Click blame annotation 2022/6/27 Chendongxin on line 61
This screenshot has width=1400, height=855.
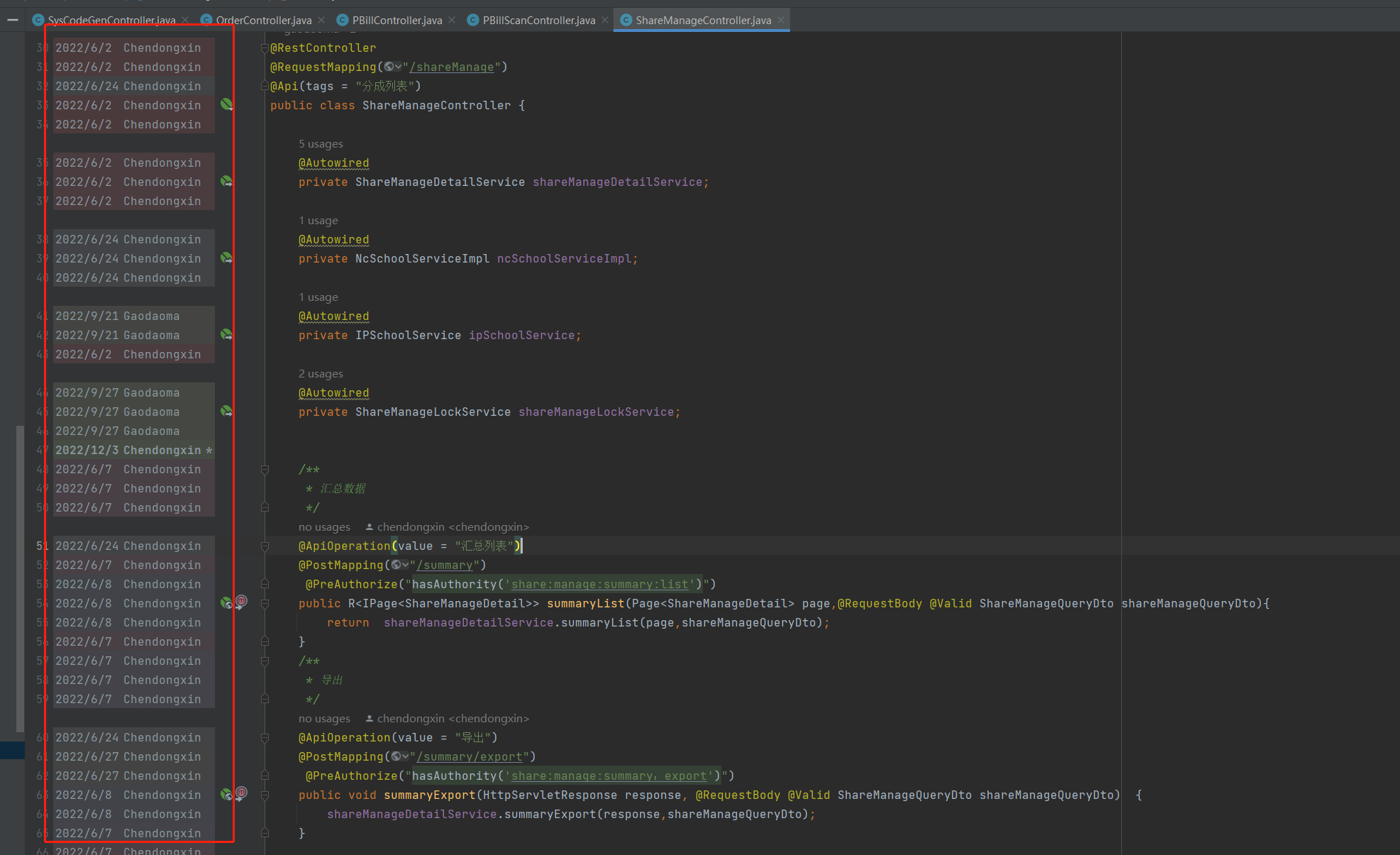[x=134, y=756]
